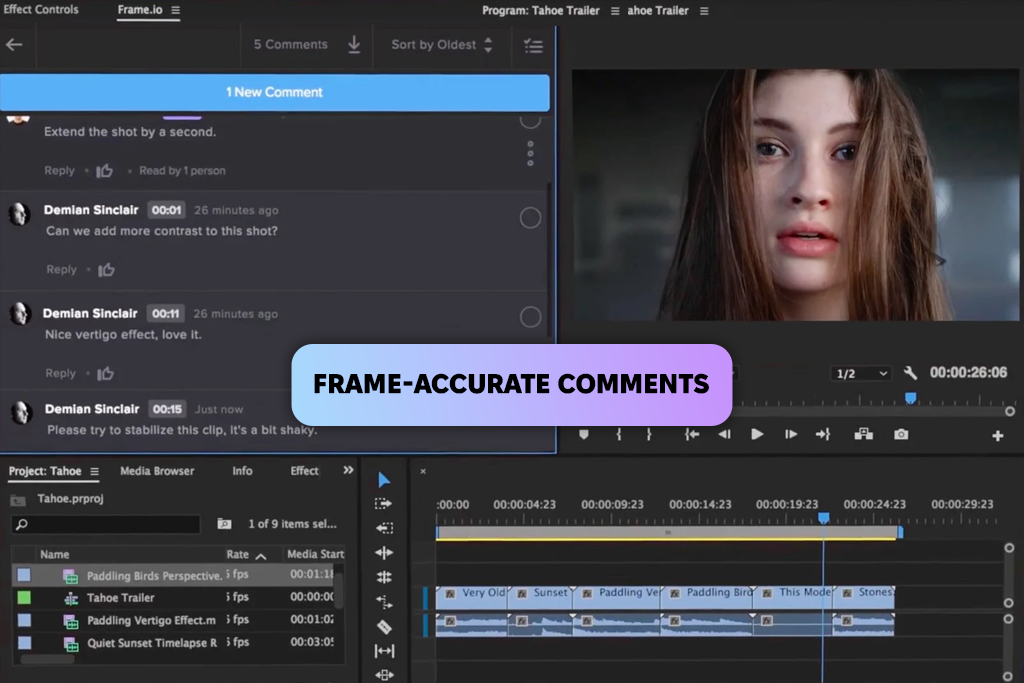Like the 'Extend the shot' comment
Image resolution: width=1024 pixels, height=683 pixels.
(x=104, y=171)
